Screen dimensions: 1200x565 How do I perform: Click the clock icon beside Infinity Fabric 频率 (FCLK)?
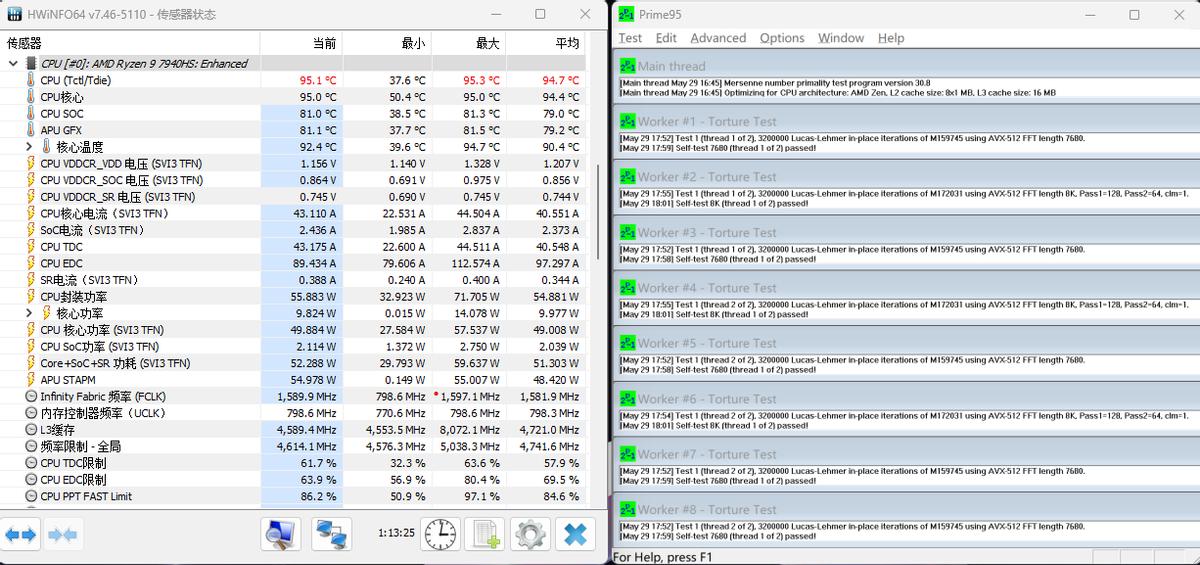pos(30,396)
